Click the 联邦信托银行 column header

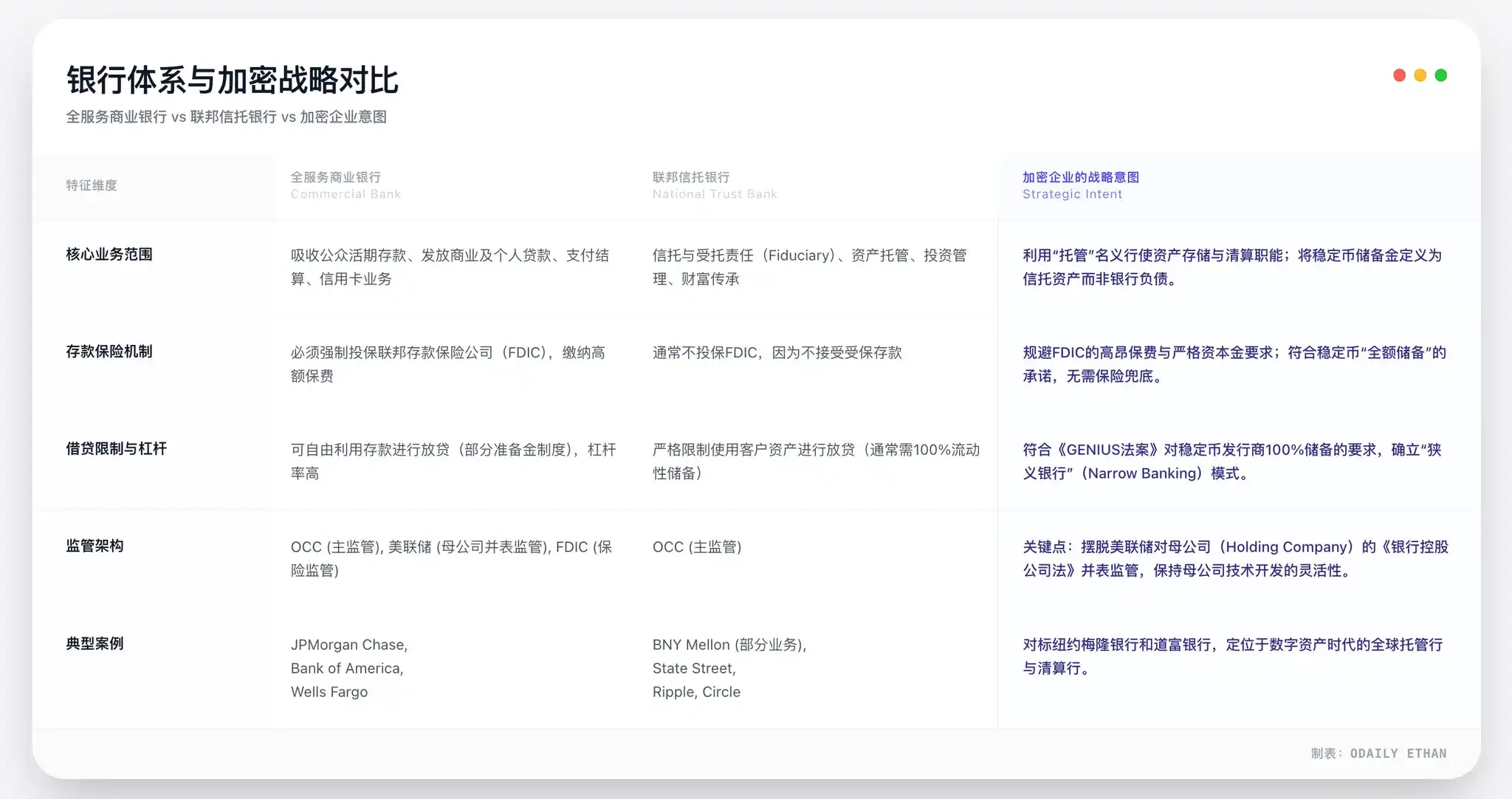click(690, 177)
